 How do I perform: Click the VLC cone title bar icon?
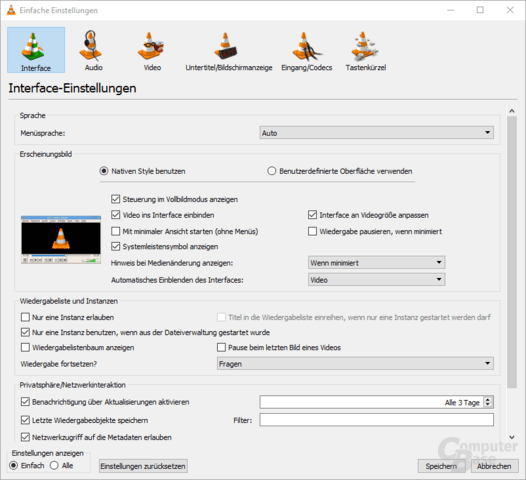[x=11, y=10]
